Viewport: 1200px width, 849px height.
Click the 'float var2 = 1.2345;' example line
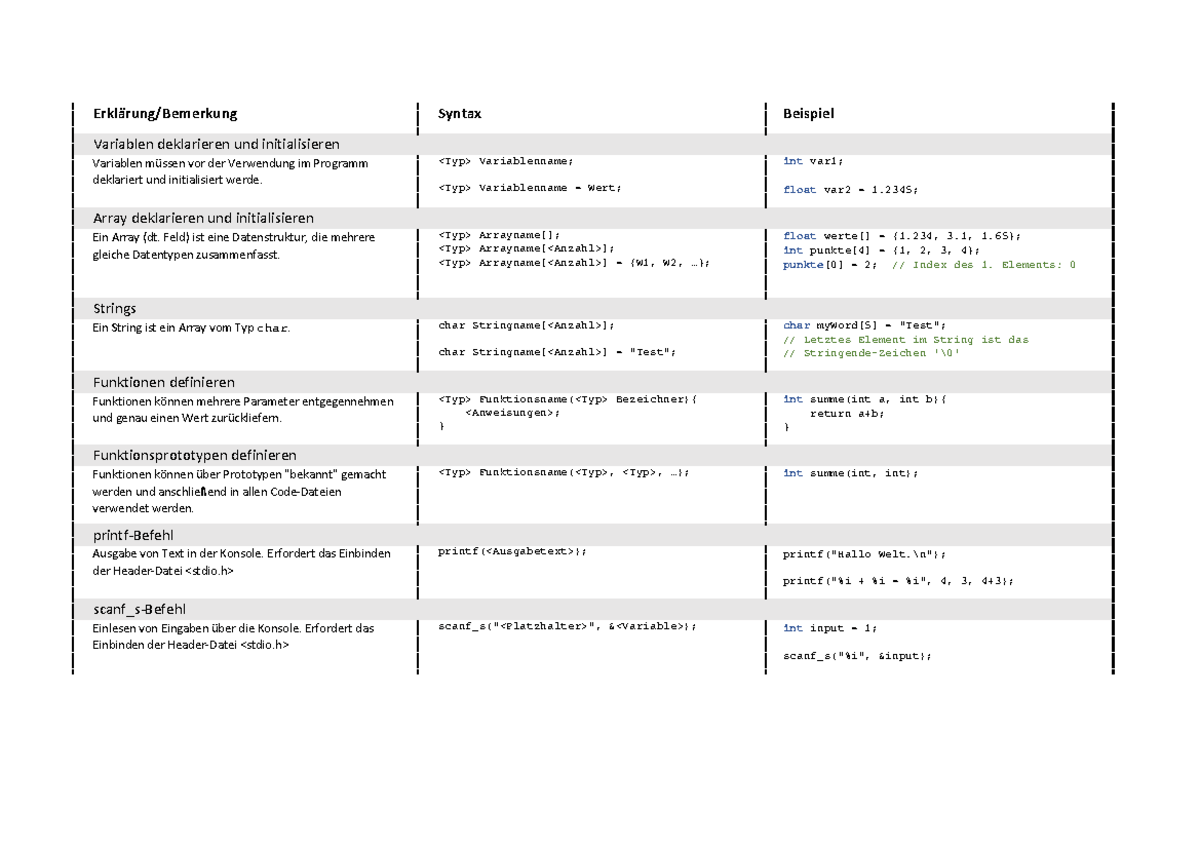[x=850, y=188]
